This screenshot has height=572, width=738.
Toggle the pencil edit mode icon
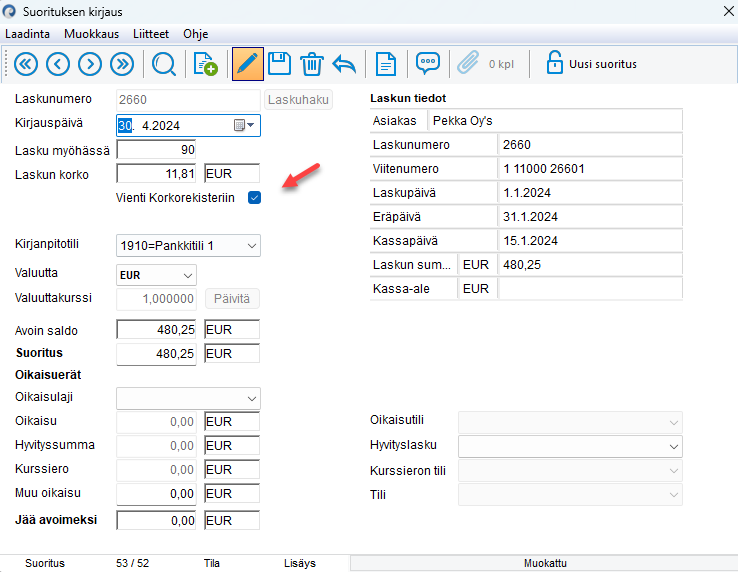tap(248, 64)
